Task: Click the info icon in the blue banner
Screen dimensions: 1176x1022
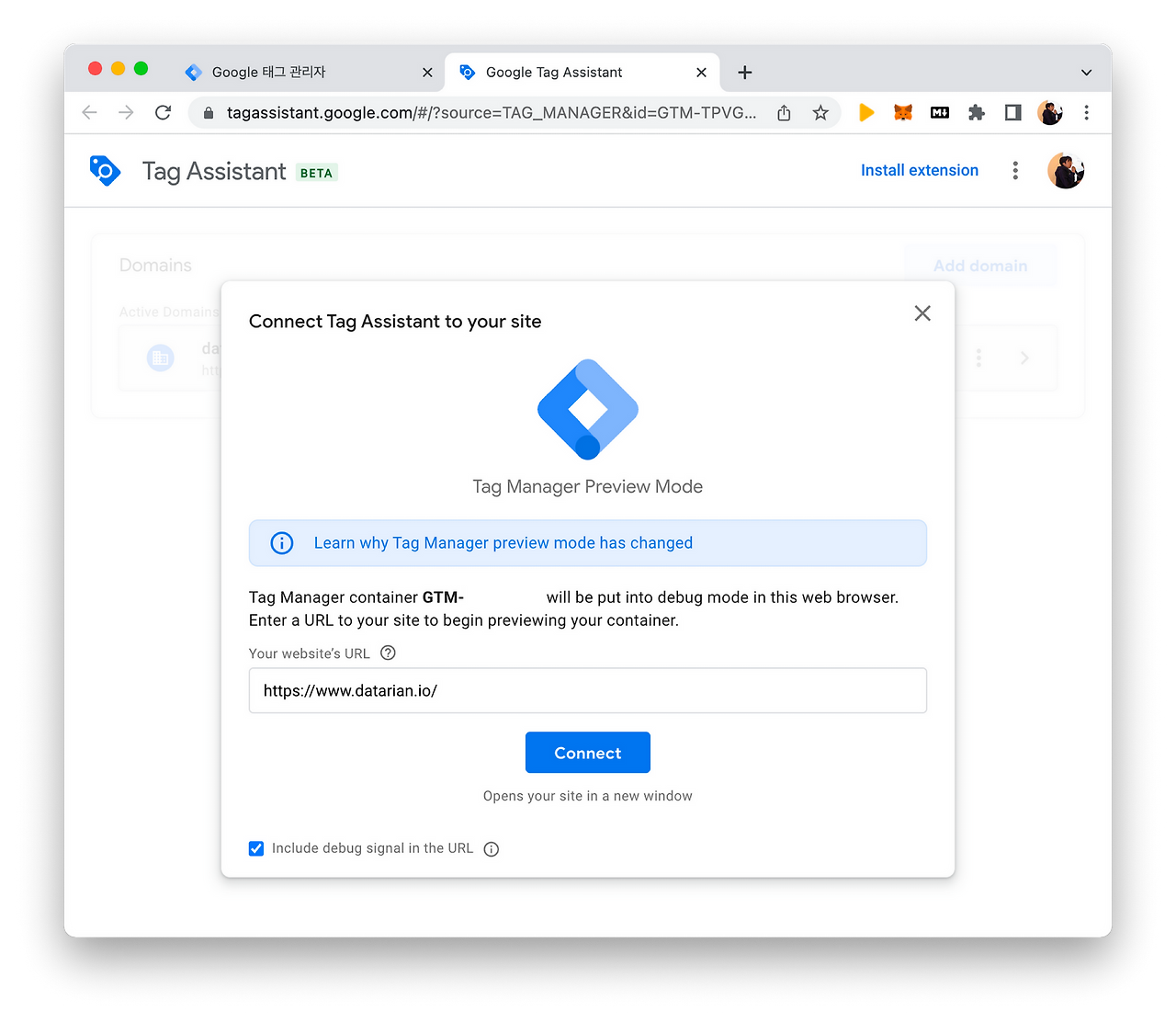Action: tap(282, 543)
